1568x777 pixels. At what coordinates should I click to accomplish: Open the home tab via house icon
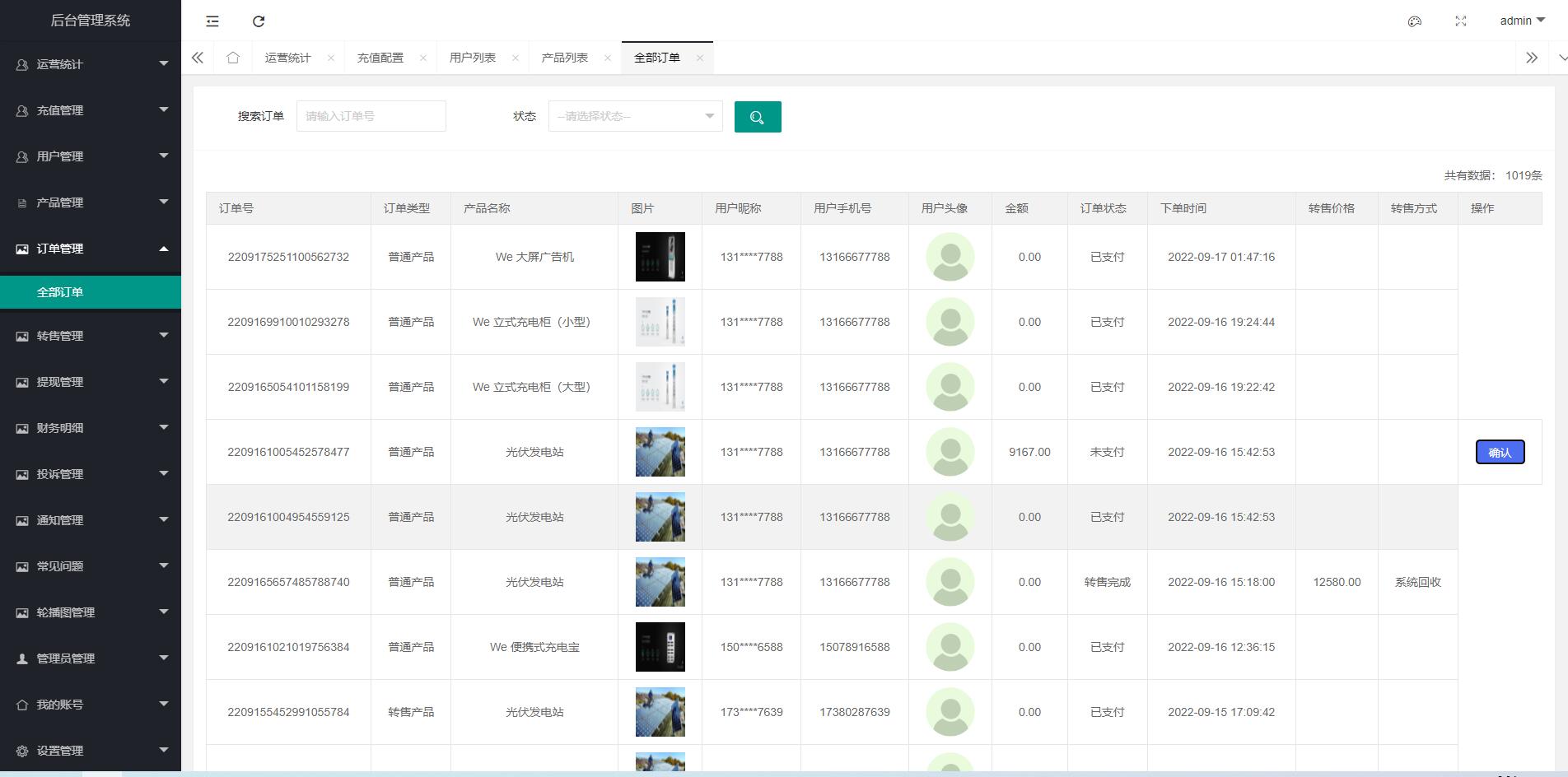click(233, 58)
